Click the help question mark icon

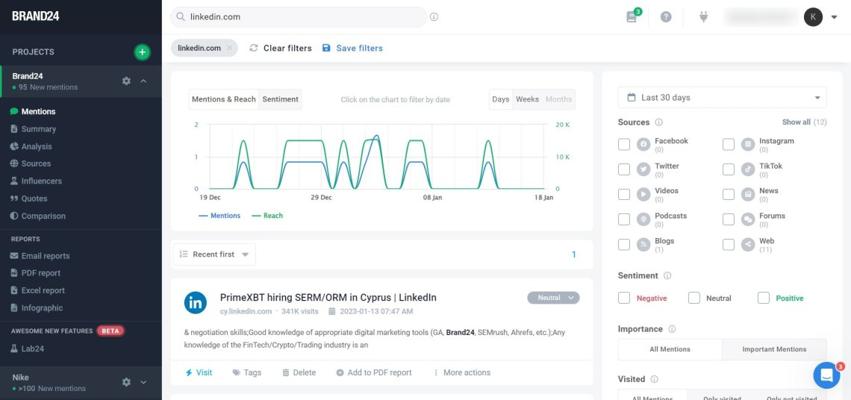click(x=666, y=17)
